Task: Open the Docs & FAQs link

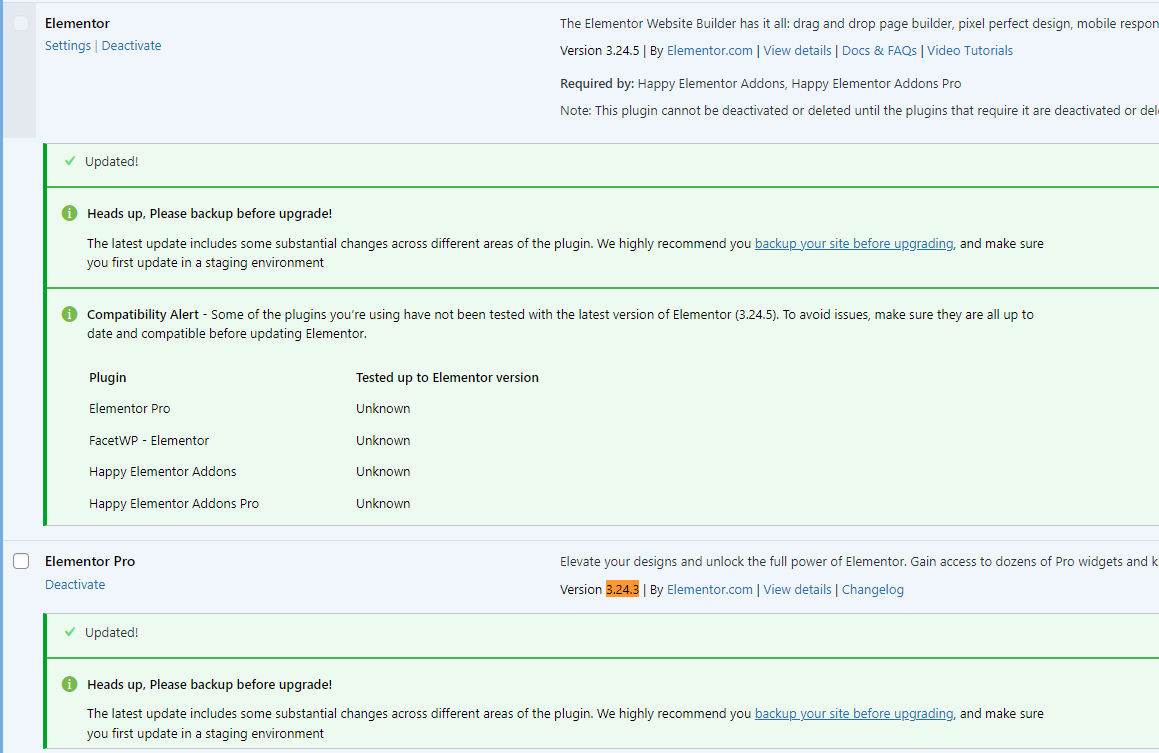Action: [879, 51]
